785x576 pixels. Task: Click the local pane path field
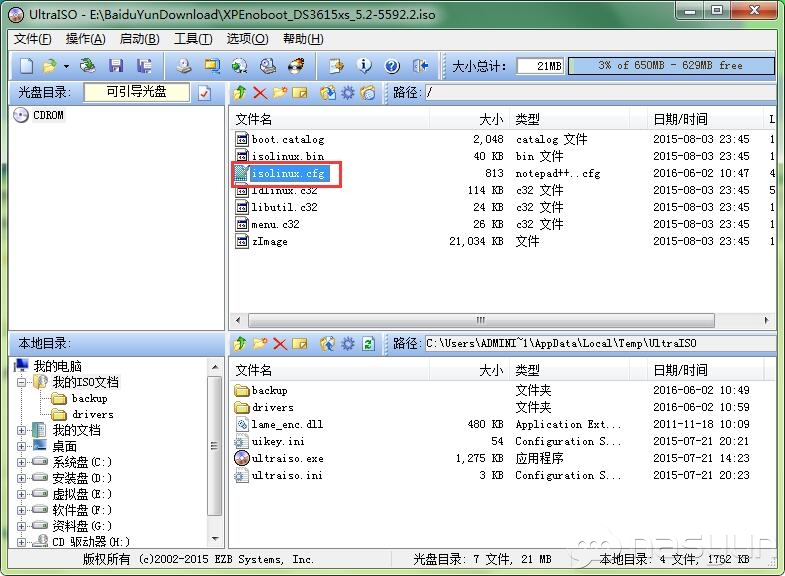pyautogui.click(x=599, y=343)
